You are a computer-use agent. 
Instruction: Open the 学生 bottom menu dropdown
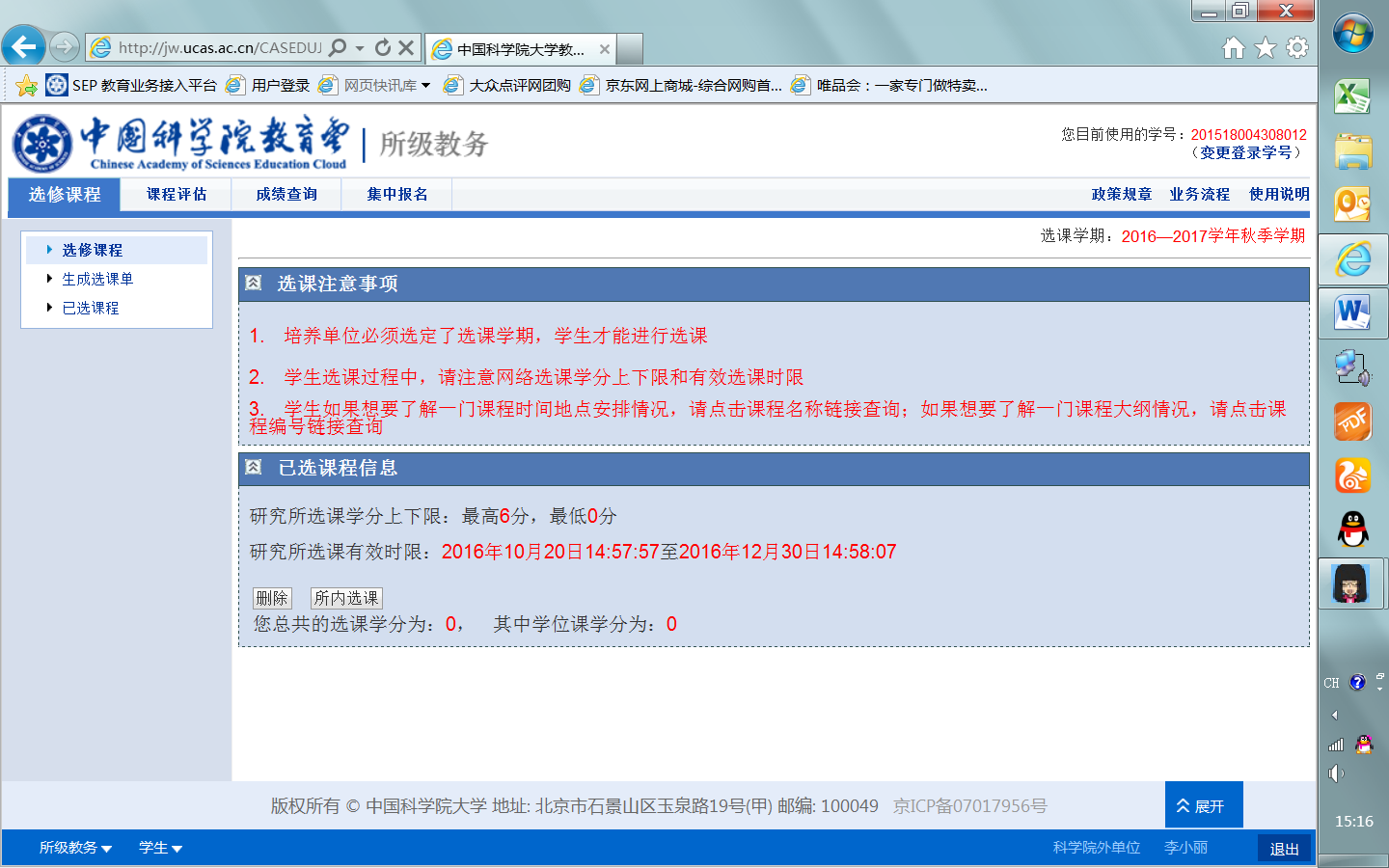pyautogui.click(x=160, y=848)
